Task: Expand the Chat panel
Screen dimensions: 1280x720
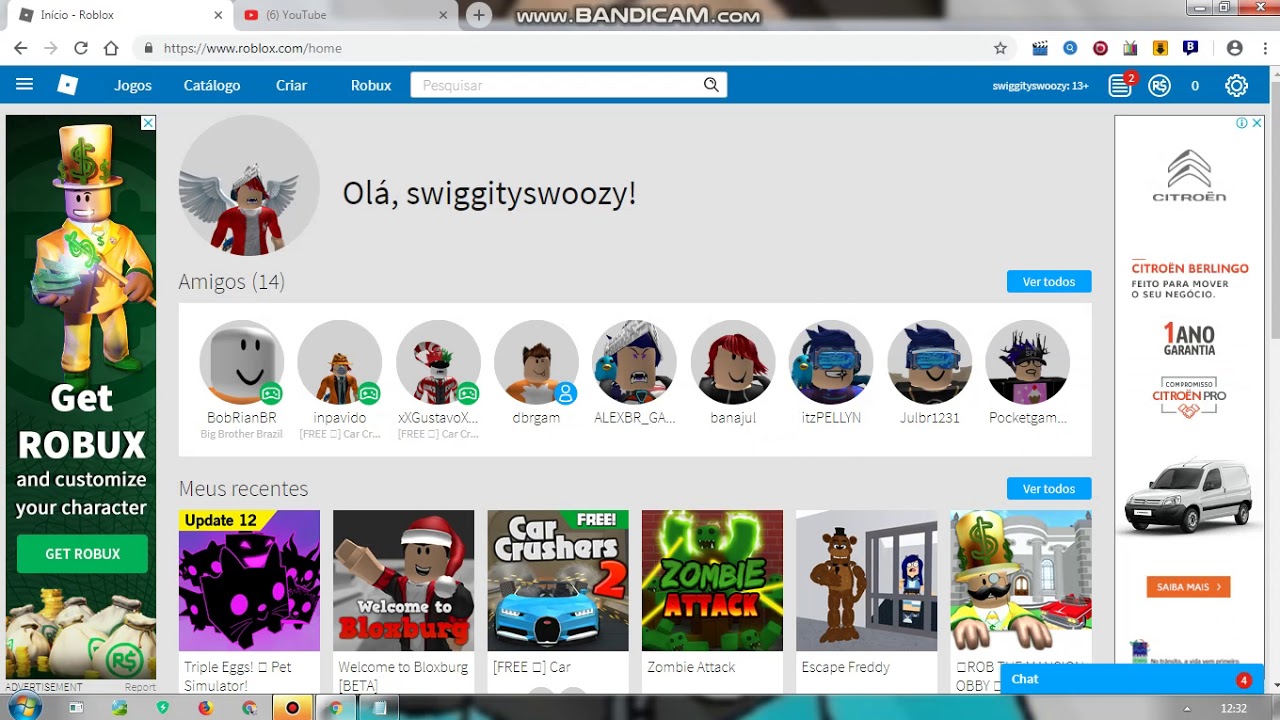Action: [1132, 679]
